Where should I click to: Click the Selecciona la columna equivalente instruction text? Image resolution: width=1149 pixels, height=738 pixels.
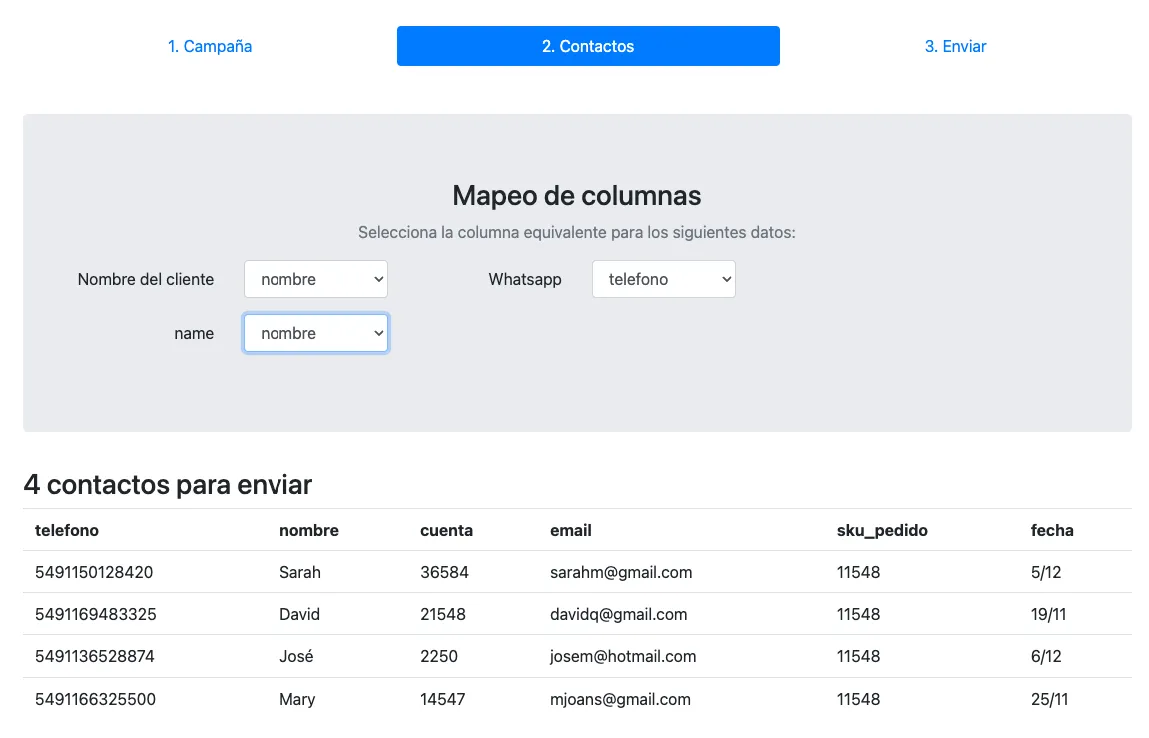(x=577, y=232)
